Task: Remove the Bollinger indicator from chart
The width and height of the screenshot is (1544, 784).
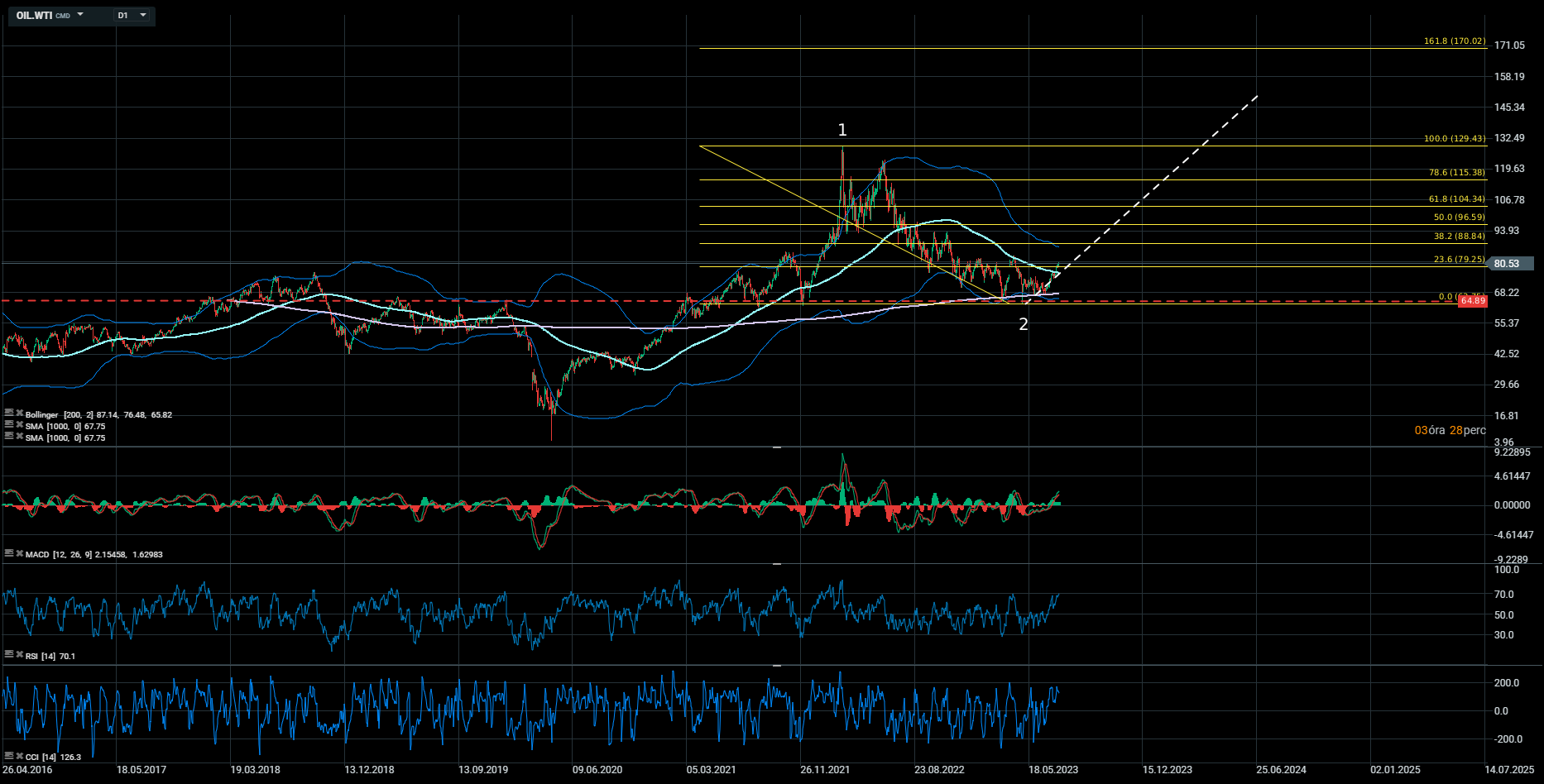Action: [19, 413]
